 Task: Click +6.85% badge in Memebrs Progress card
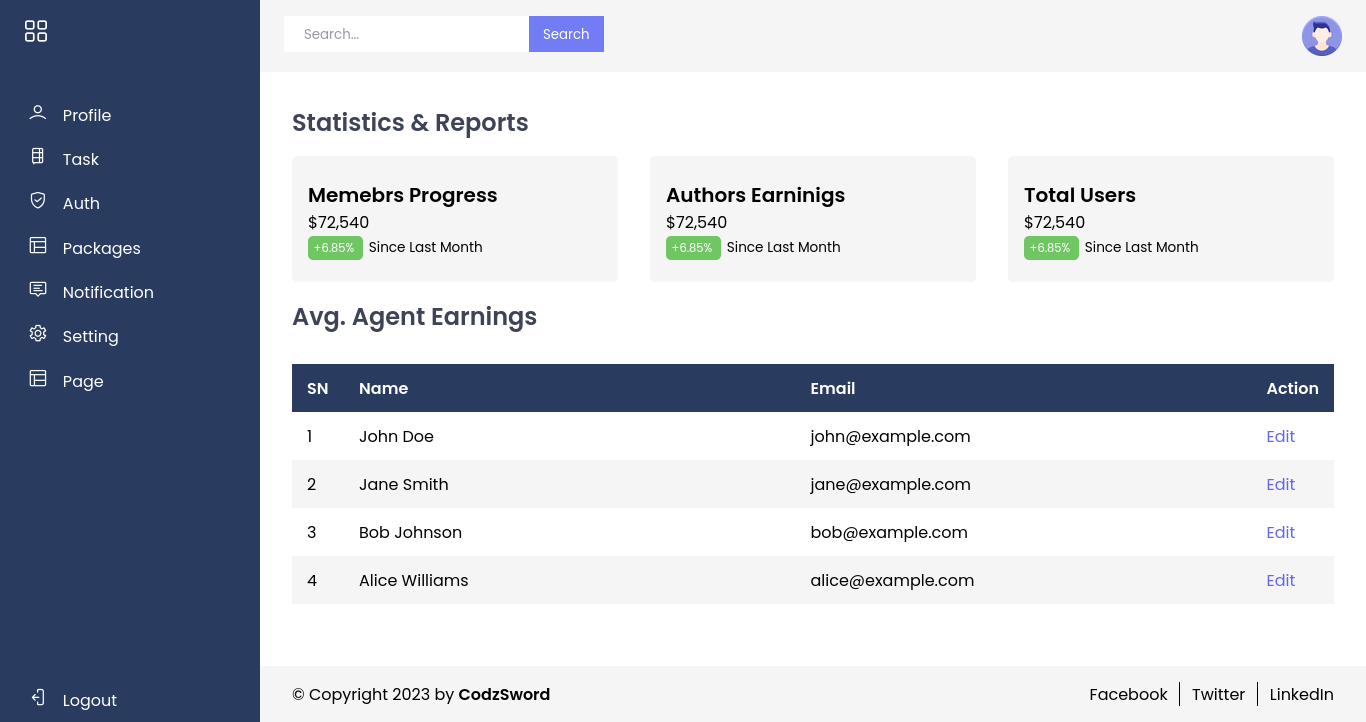pyautogui.click(x=335, y=248)
